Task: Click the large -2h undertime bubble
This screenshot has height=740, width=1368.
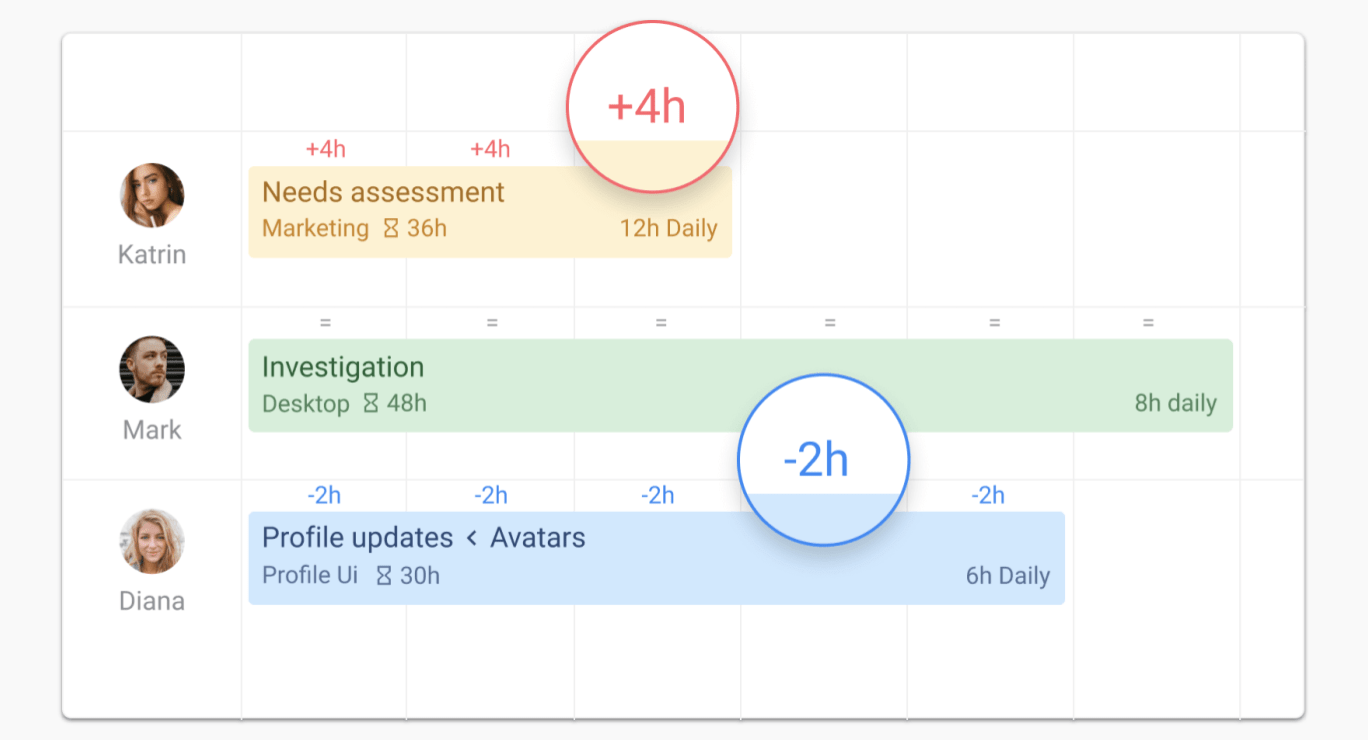Action: point(823,460)
